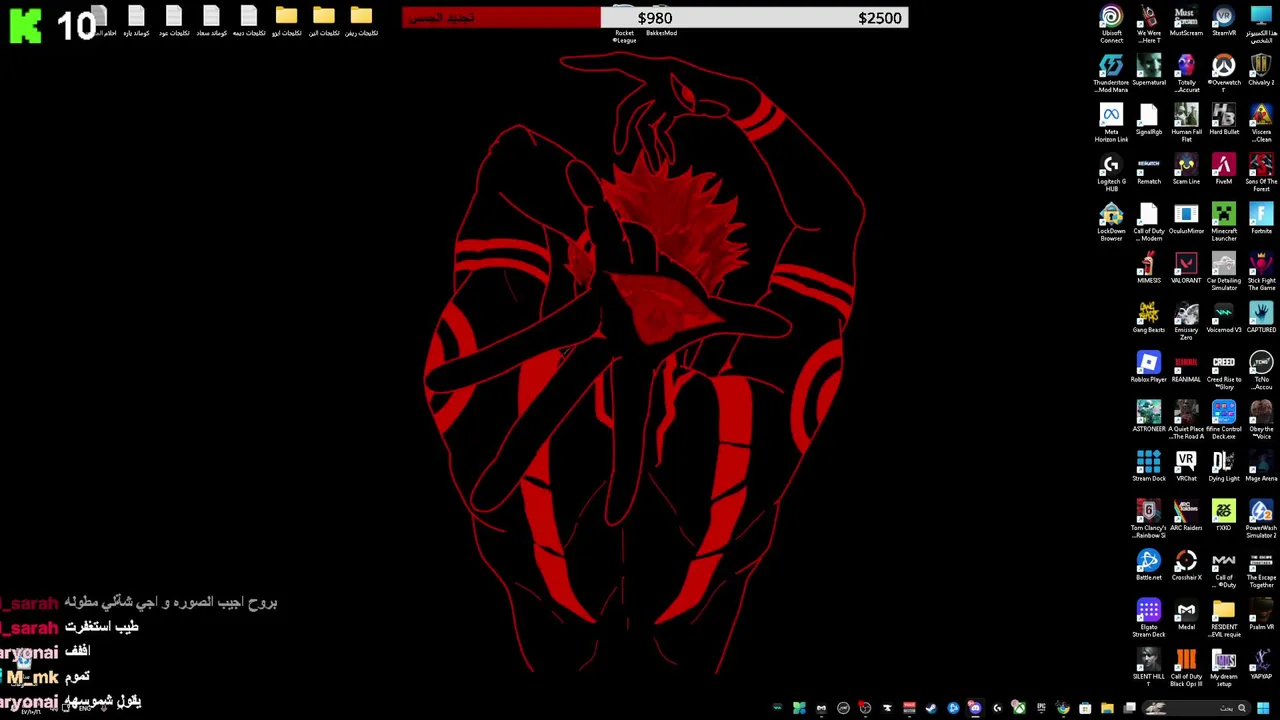Open the OculusMirror desktop icon
This screenshot has width=1280, height=720.
pyautogui.click(x=1186, y=219)
